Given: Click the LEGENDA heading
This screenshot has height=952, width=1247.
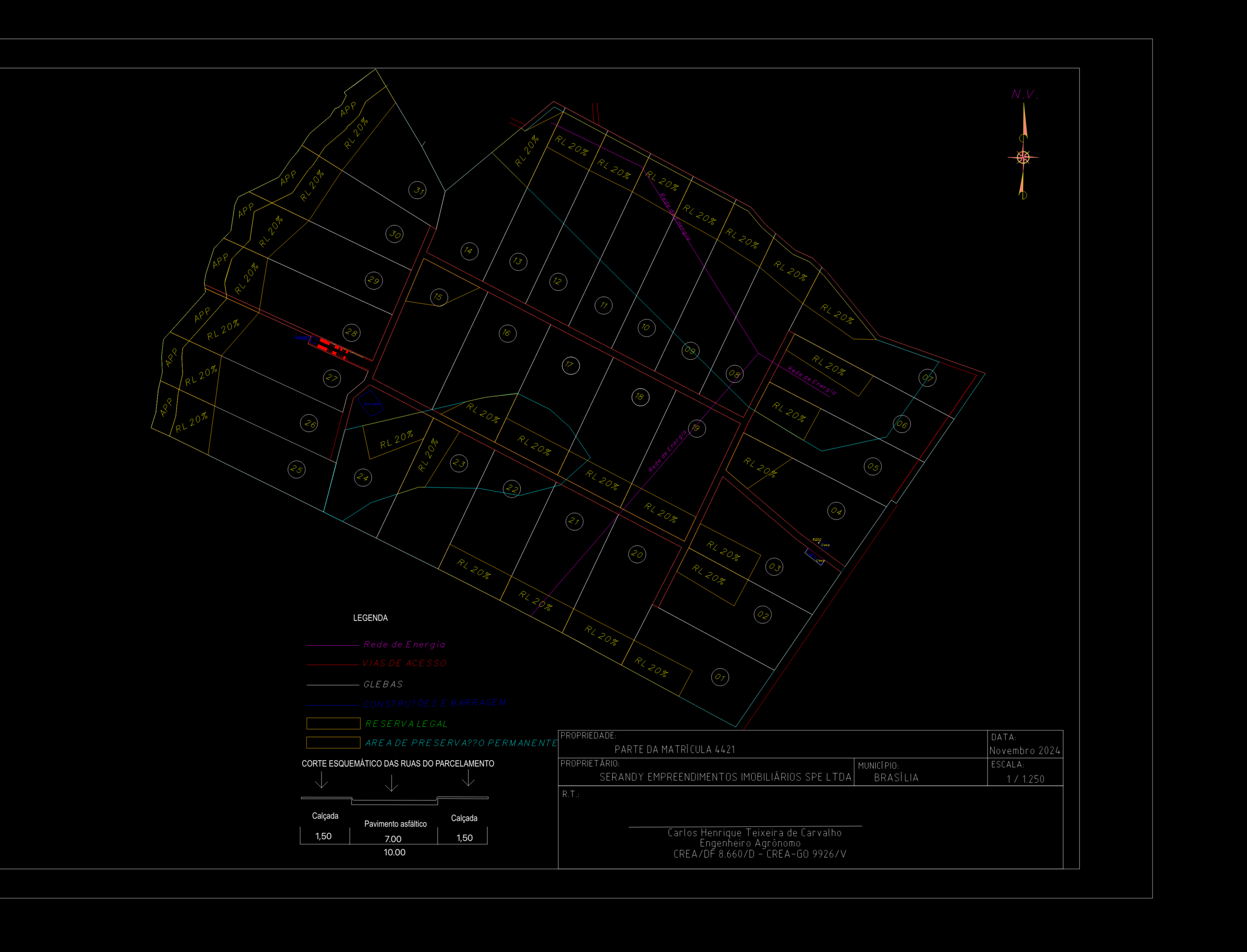Looking at the screenshot, I should pos(370,617).
